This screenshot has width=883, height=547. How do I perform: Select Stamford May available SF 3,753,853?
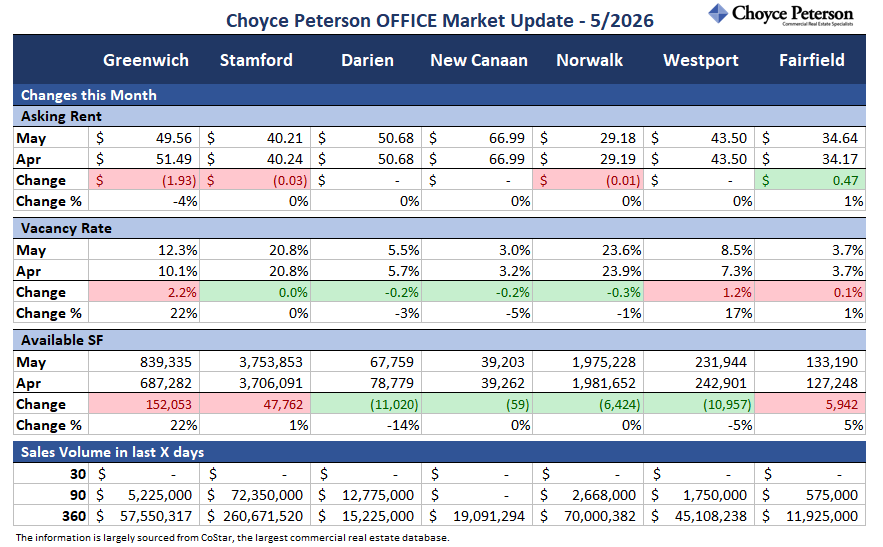[x=271, y=362]
